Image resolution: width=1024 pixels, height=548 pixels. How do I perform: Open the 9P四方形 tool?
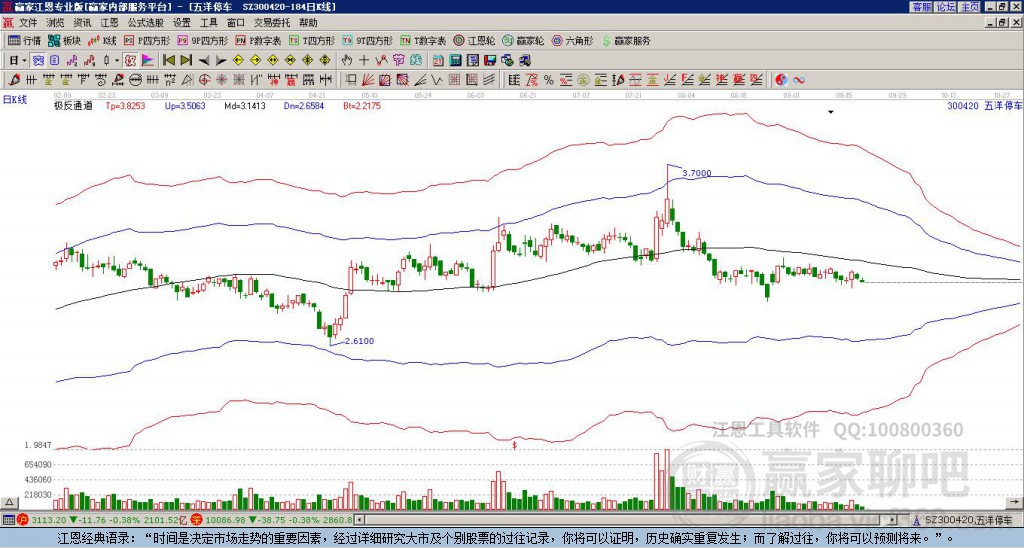pos(203,40)
